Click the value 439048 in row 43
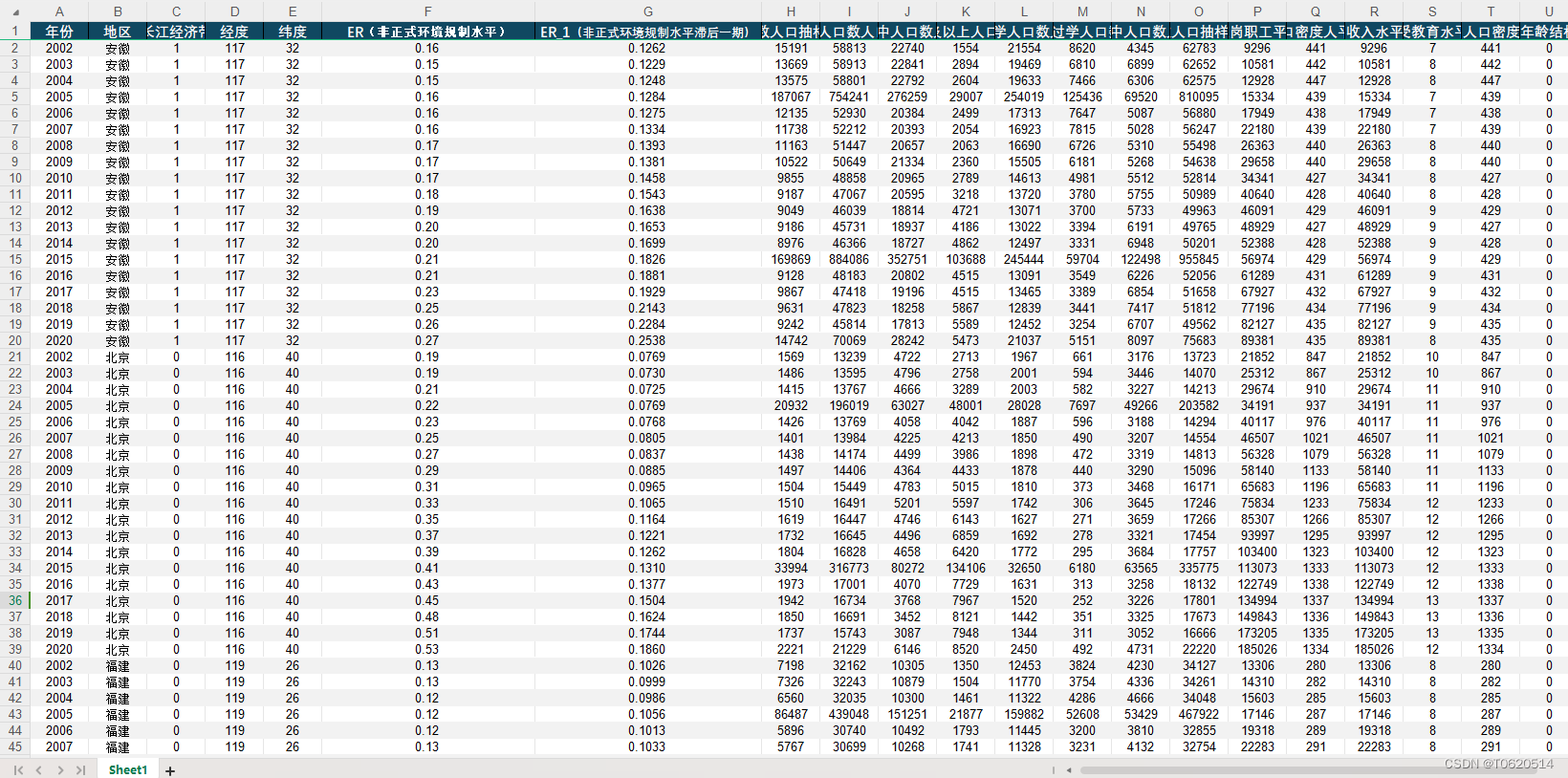The height and width of the screenshot is (778, 1568). [849, 714]
